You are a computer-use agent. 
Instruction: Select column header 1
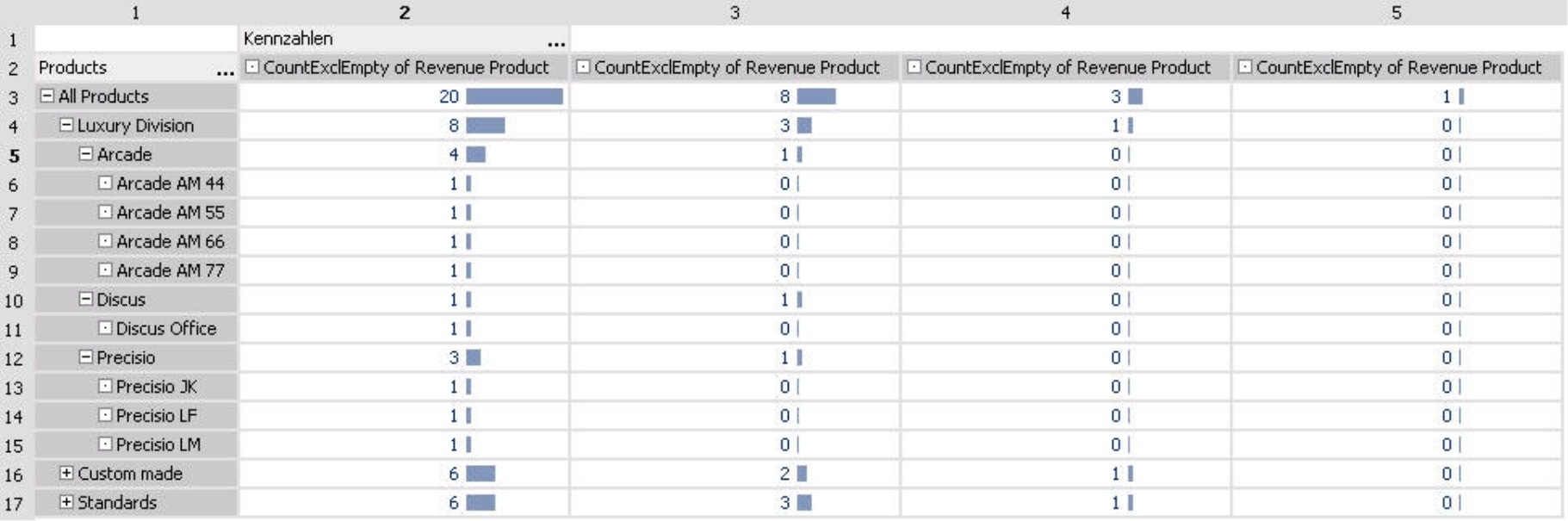[x=135, y=12]
